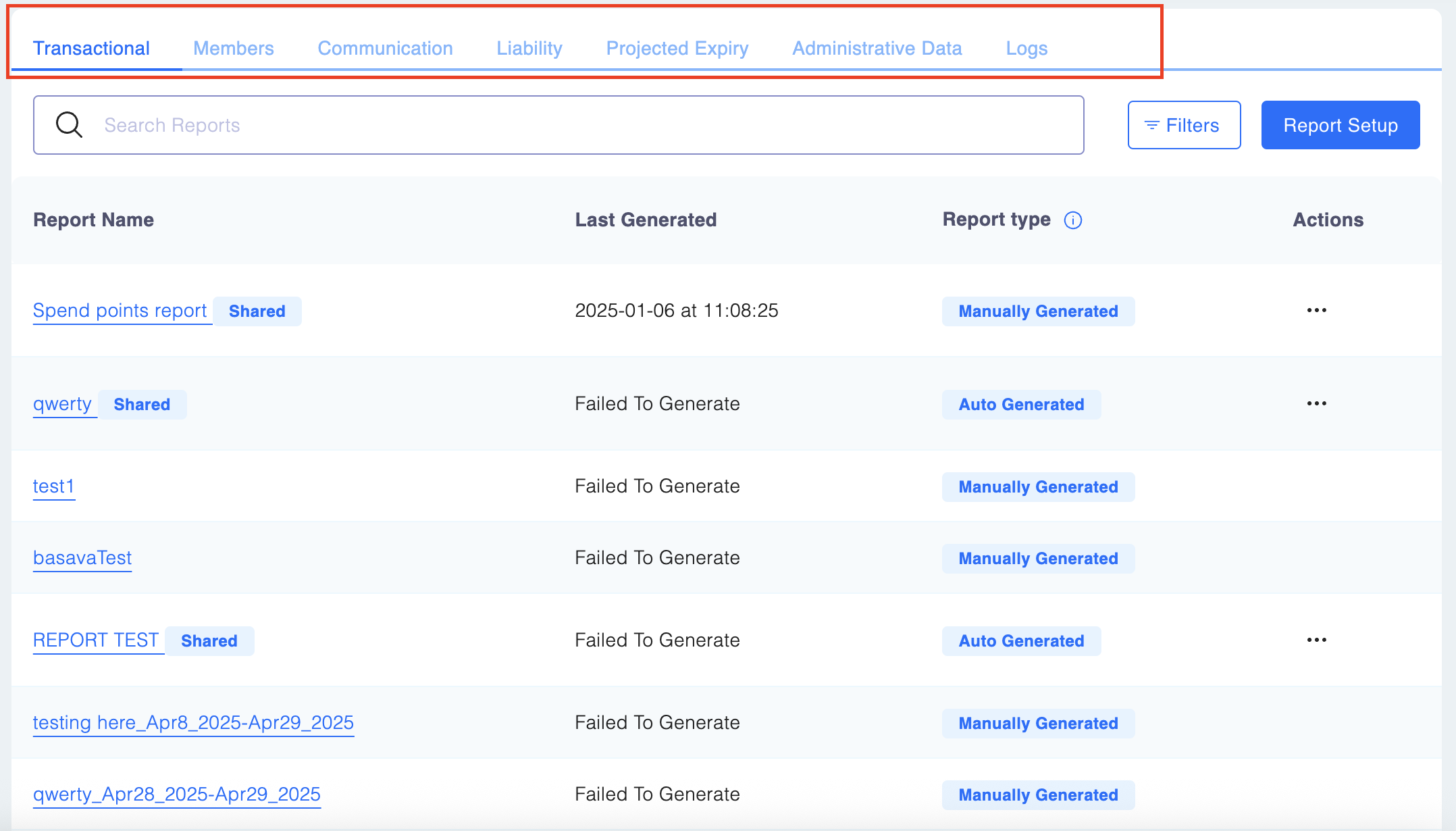
Task: Open the Spend points report link
Action: point(120,311)
